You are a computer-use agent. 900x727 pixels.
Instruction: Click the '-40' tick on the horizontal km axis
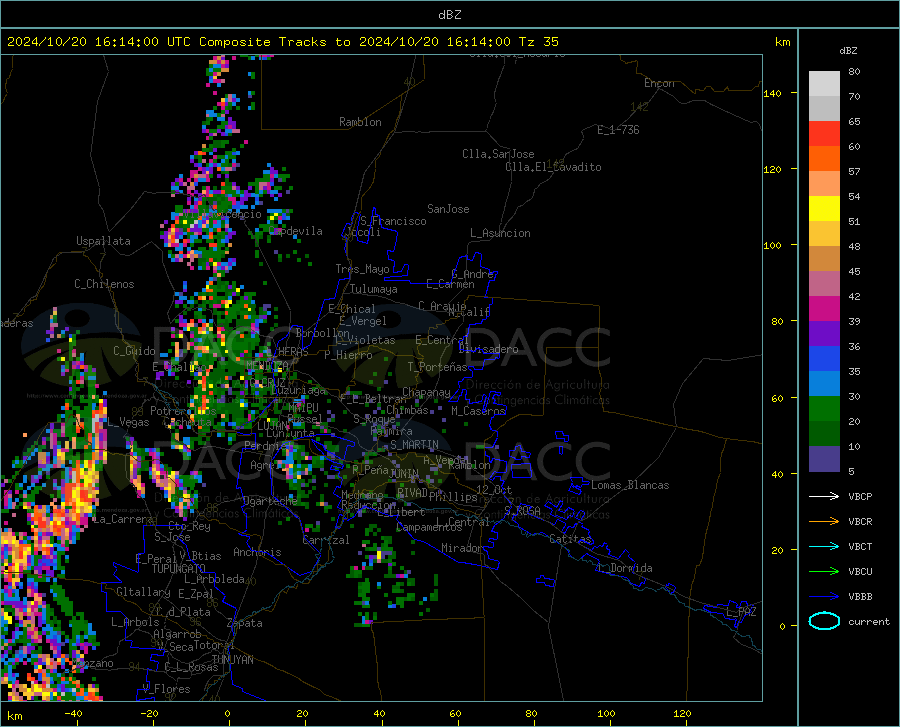(73, 713)
